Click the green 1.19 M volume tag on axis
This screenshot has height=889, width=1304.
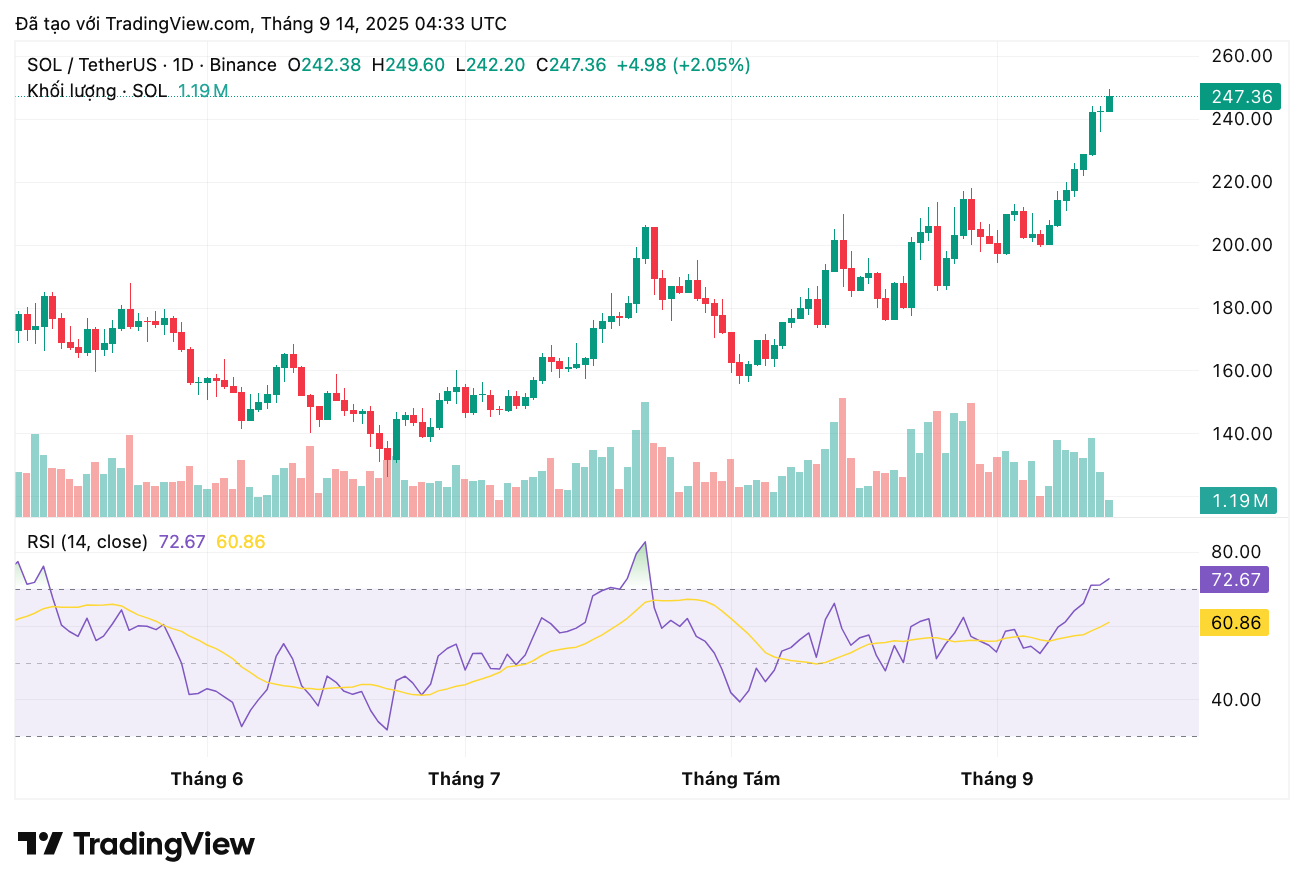(x=1239, y=500)
